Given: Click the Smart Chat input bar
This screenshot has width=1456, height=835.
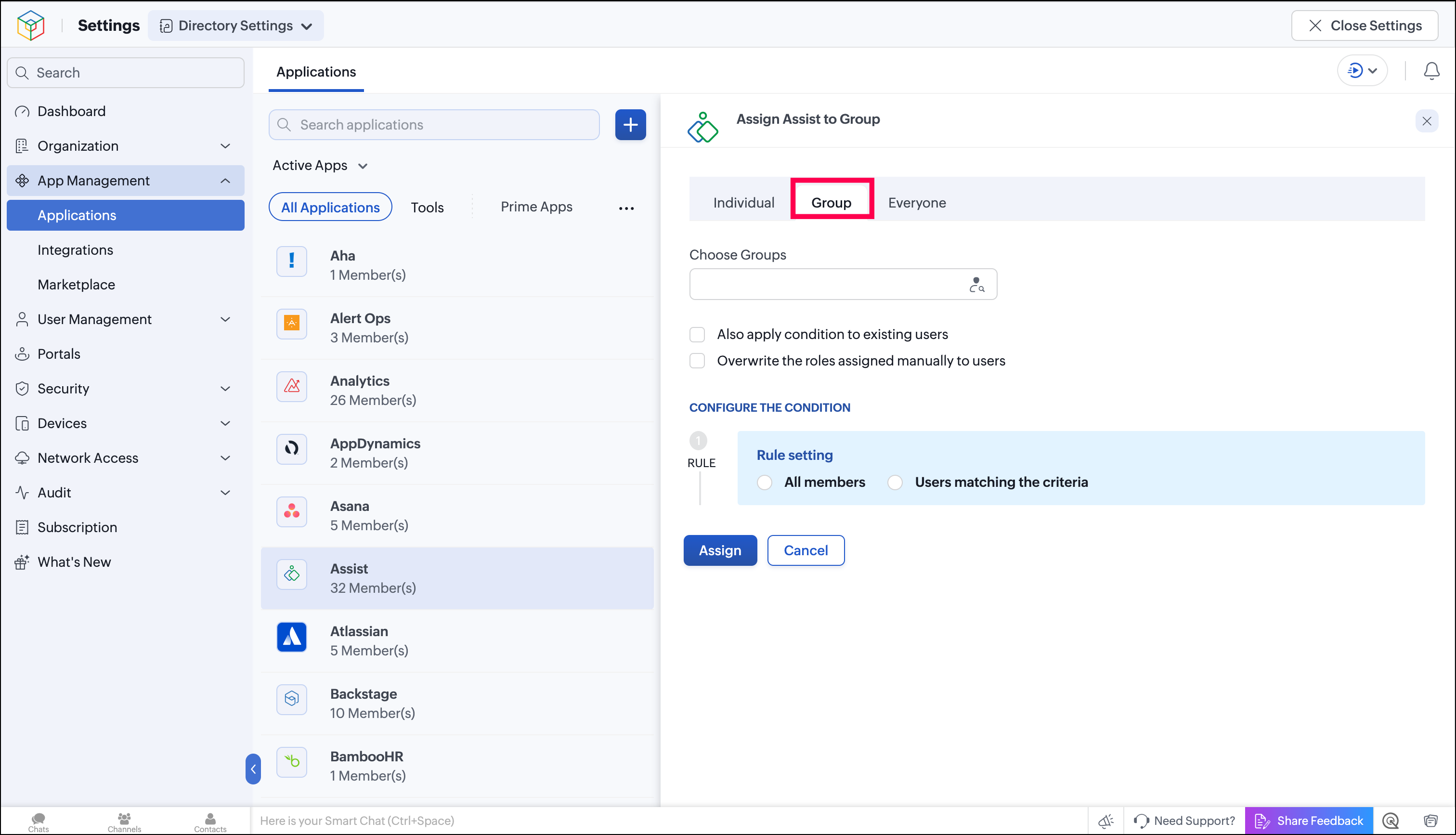Looking at the screenshot, I should coord(668,821).
